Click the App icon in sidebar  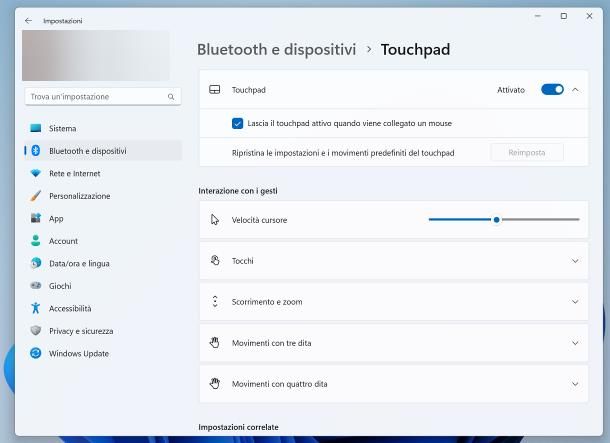(x=36, y=218)
